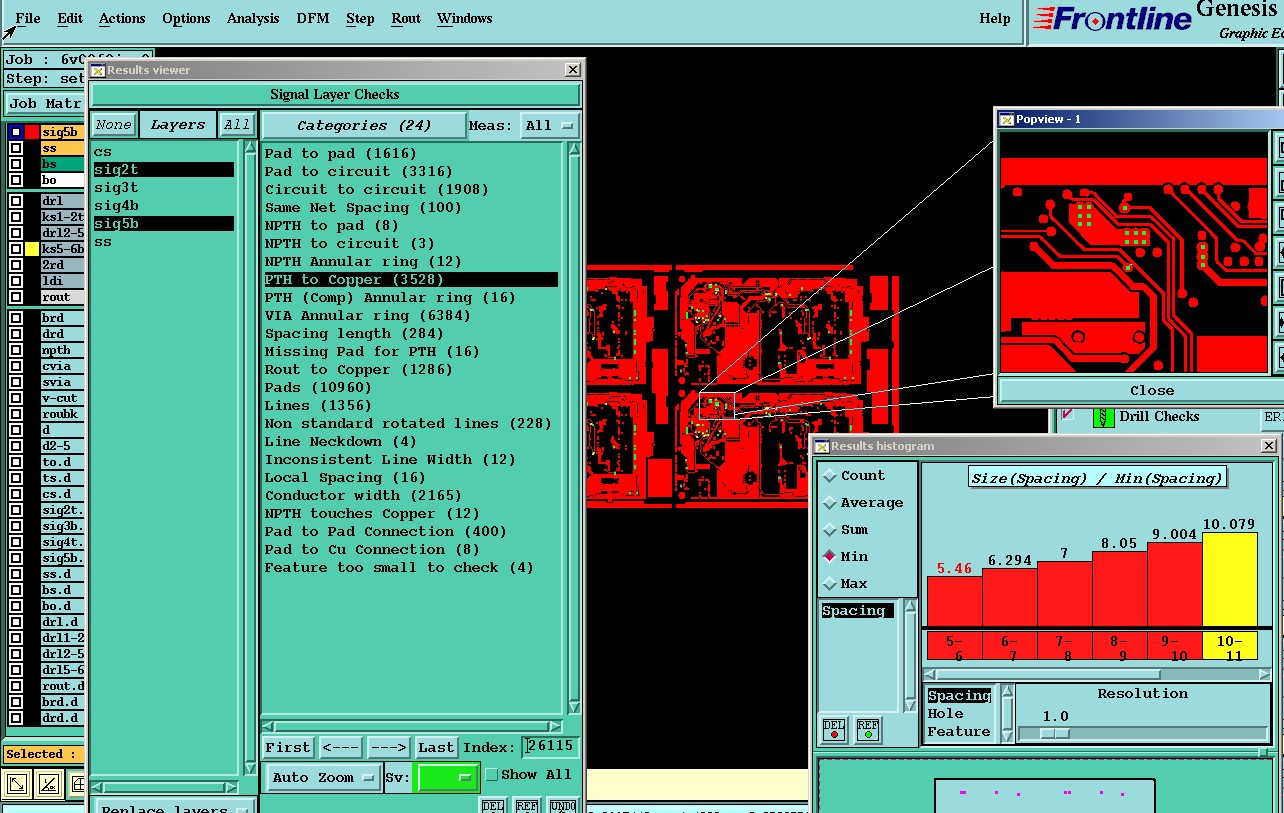Toggle the drl layer checkbox
This screenshot has height=813, width=1284.
point(16,201)
